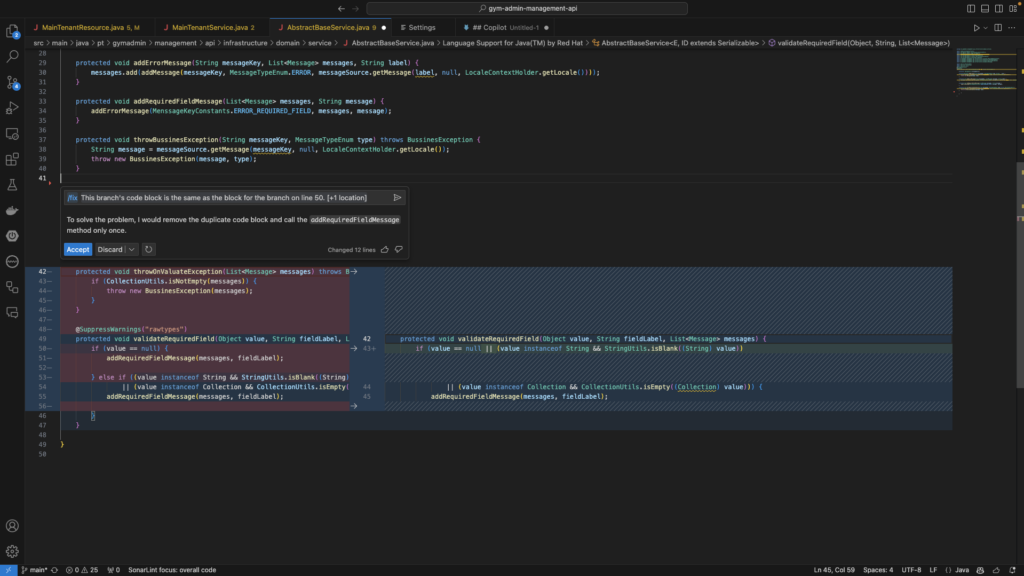This screenshot has height=576, width=1024.
Task: Switch to MainTenantResource.java tab
Action: (90, 27)
